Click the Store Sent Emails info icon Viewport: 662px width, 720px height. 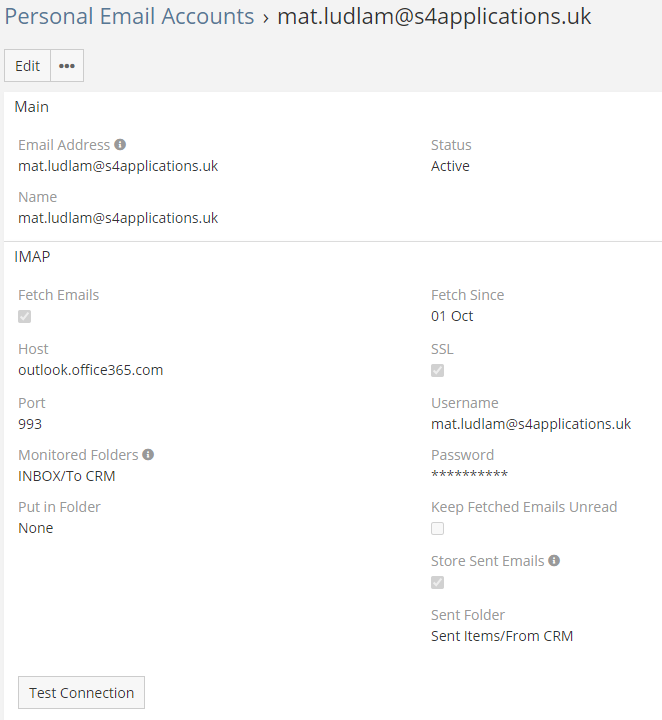(x=554, y=561)
